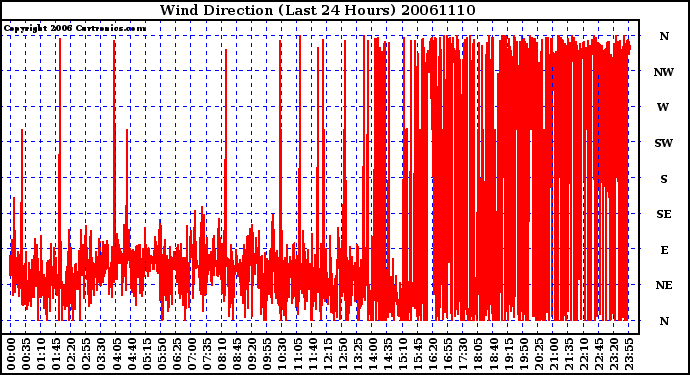The image size is (690, 375).
Task: Click the 08:10 time axis label
Action: (222, 353)
